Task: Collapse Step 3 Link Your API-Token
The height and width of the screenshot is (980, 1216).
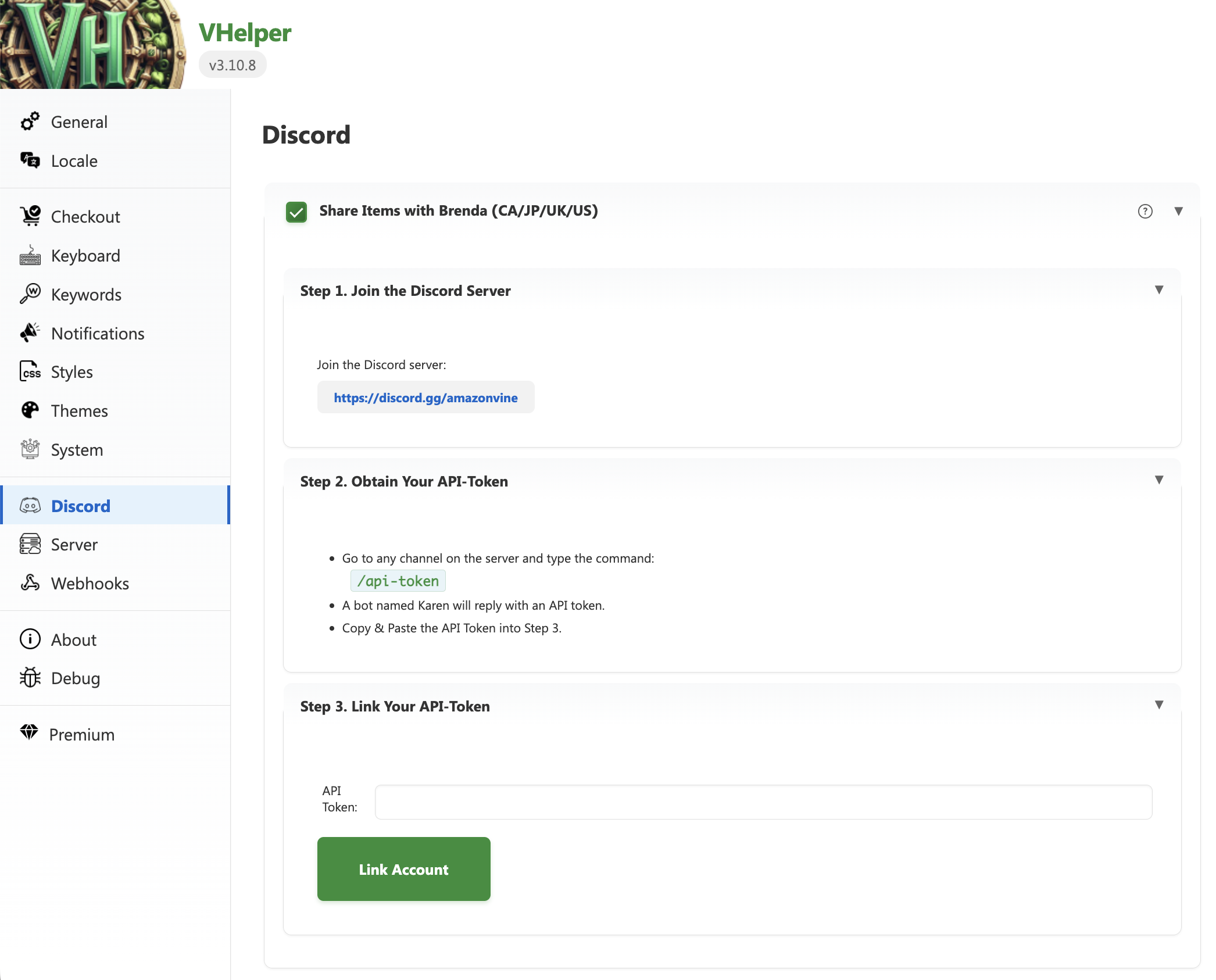Action: click(x=1160, y=704)
